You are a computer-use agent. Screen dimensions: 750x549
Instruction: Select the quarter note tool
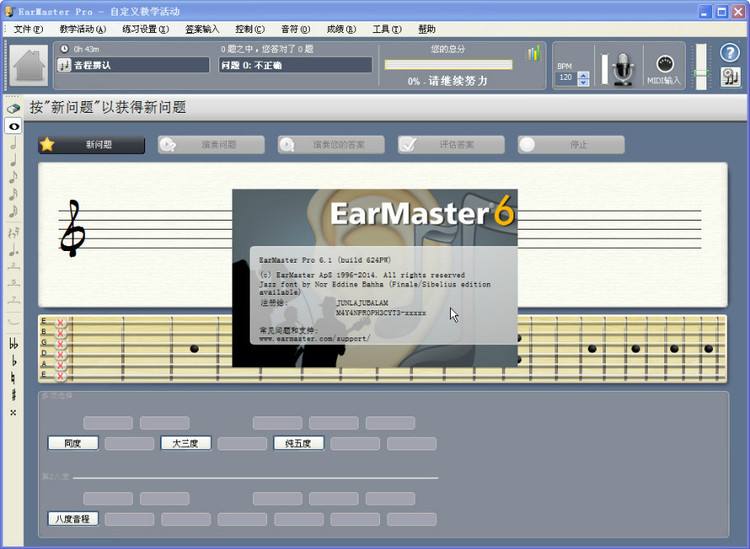(14, 160)
